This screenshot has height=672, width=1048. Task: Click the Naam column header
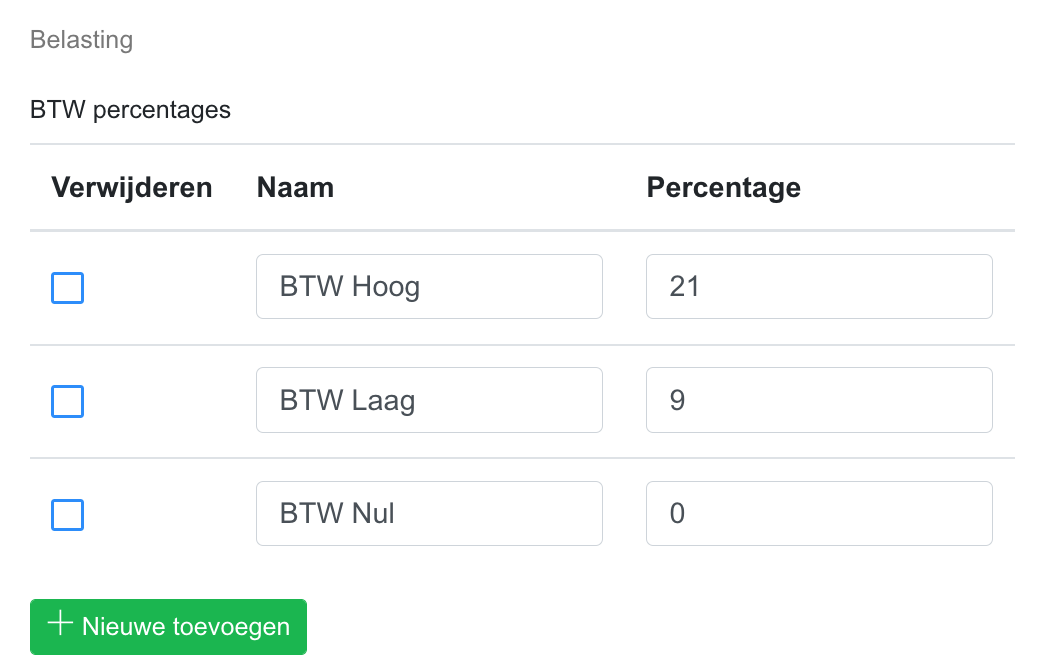(295, 187)
